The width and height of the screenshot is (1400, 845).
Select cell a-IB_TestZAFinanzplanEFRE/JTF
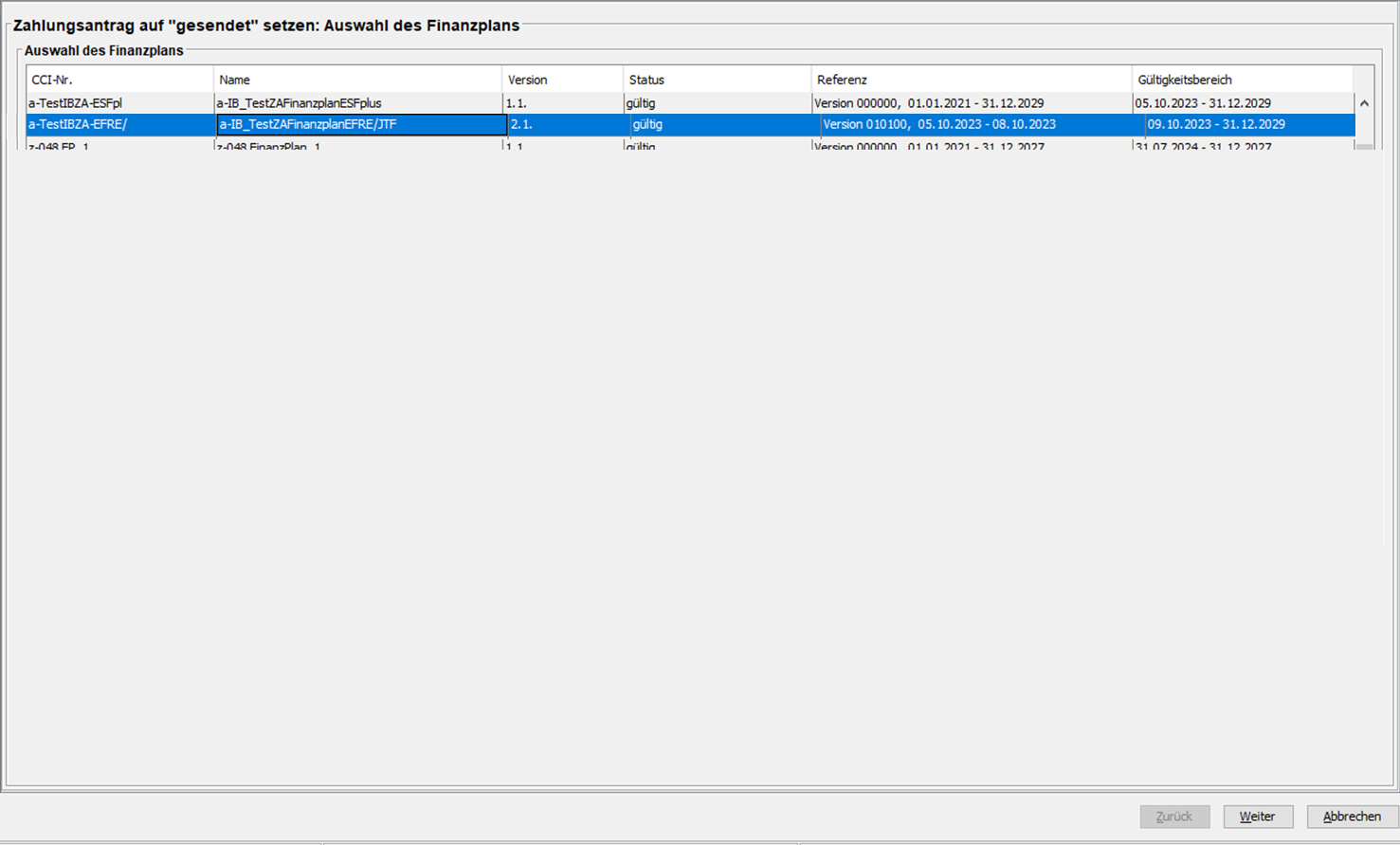362,124
